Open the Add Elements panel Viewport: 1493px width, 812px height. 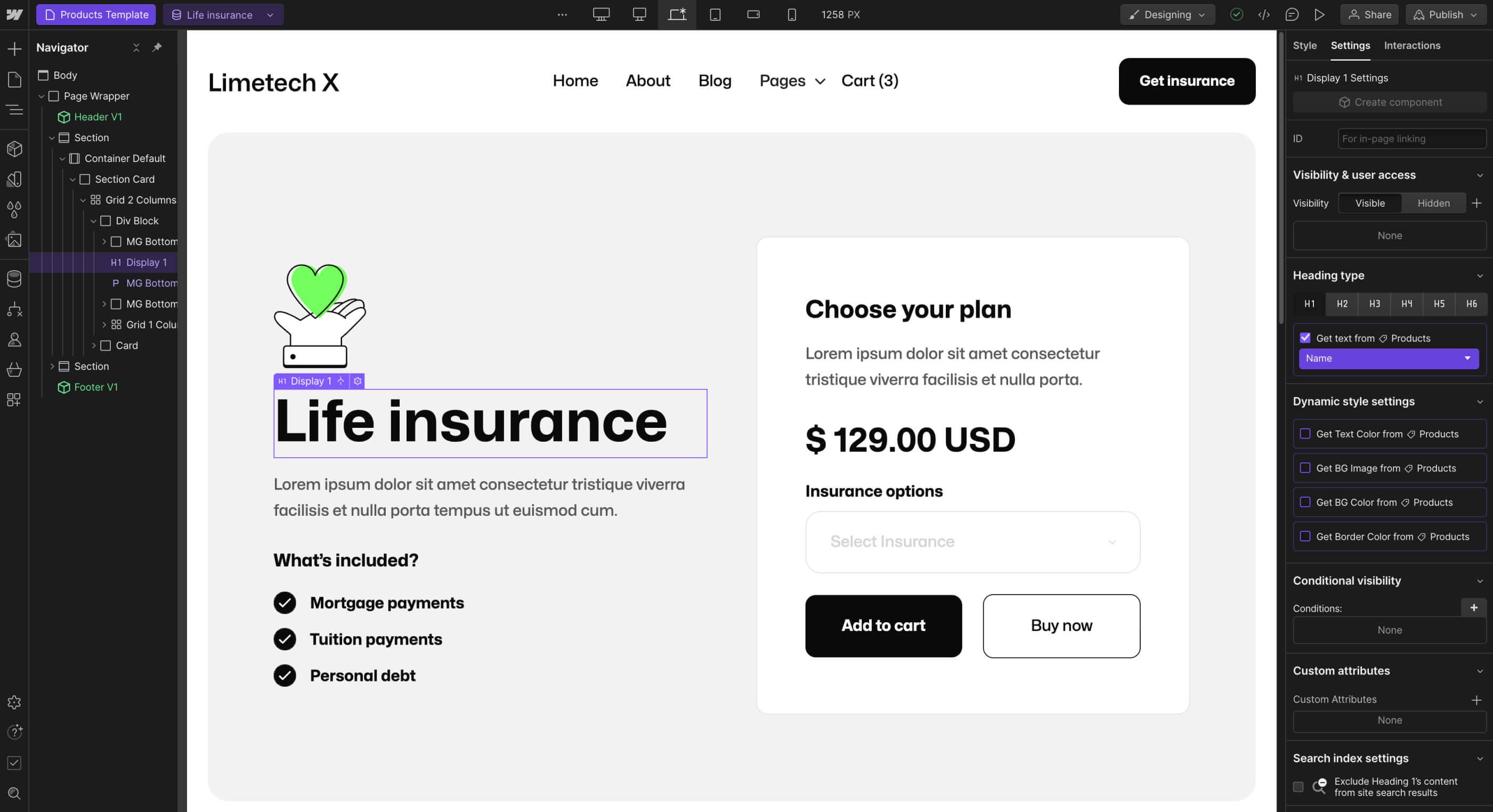pyautogui.click(x=14, y=48)
